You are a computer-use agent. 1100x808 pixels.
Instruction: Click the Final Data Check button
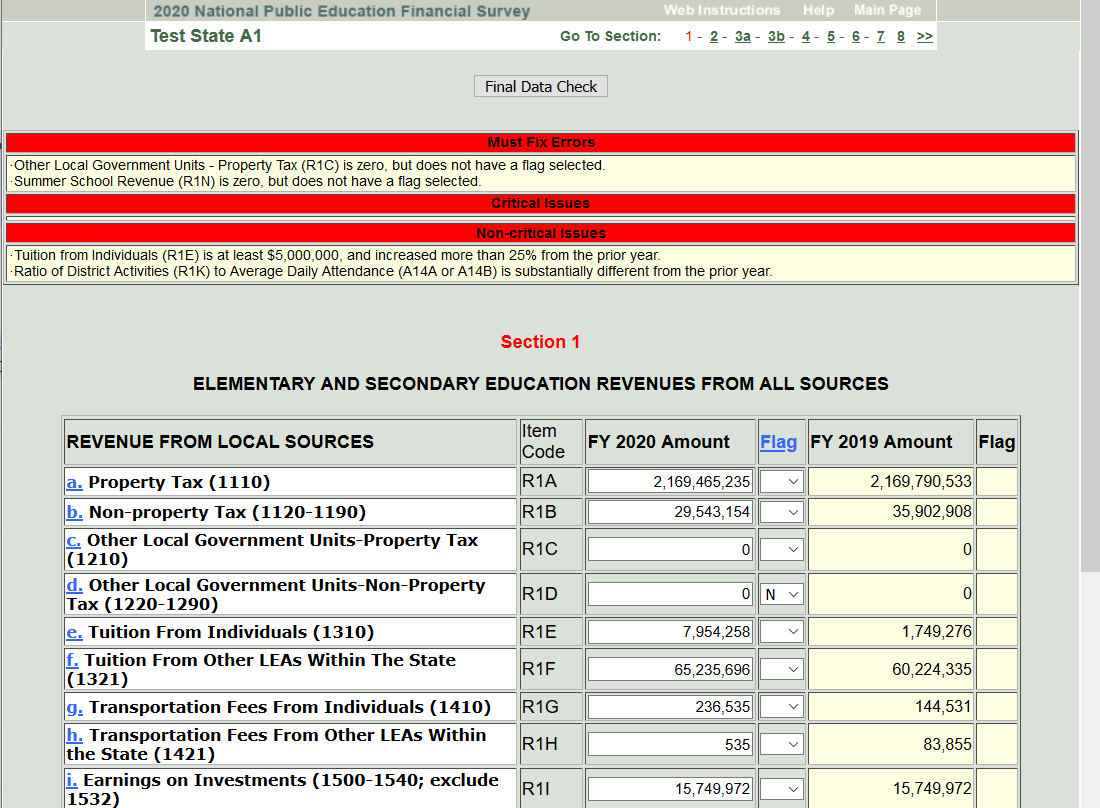tap(540, 87)
